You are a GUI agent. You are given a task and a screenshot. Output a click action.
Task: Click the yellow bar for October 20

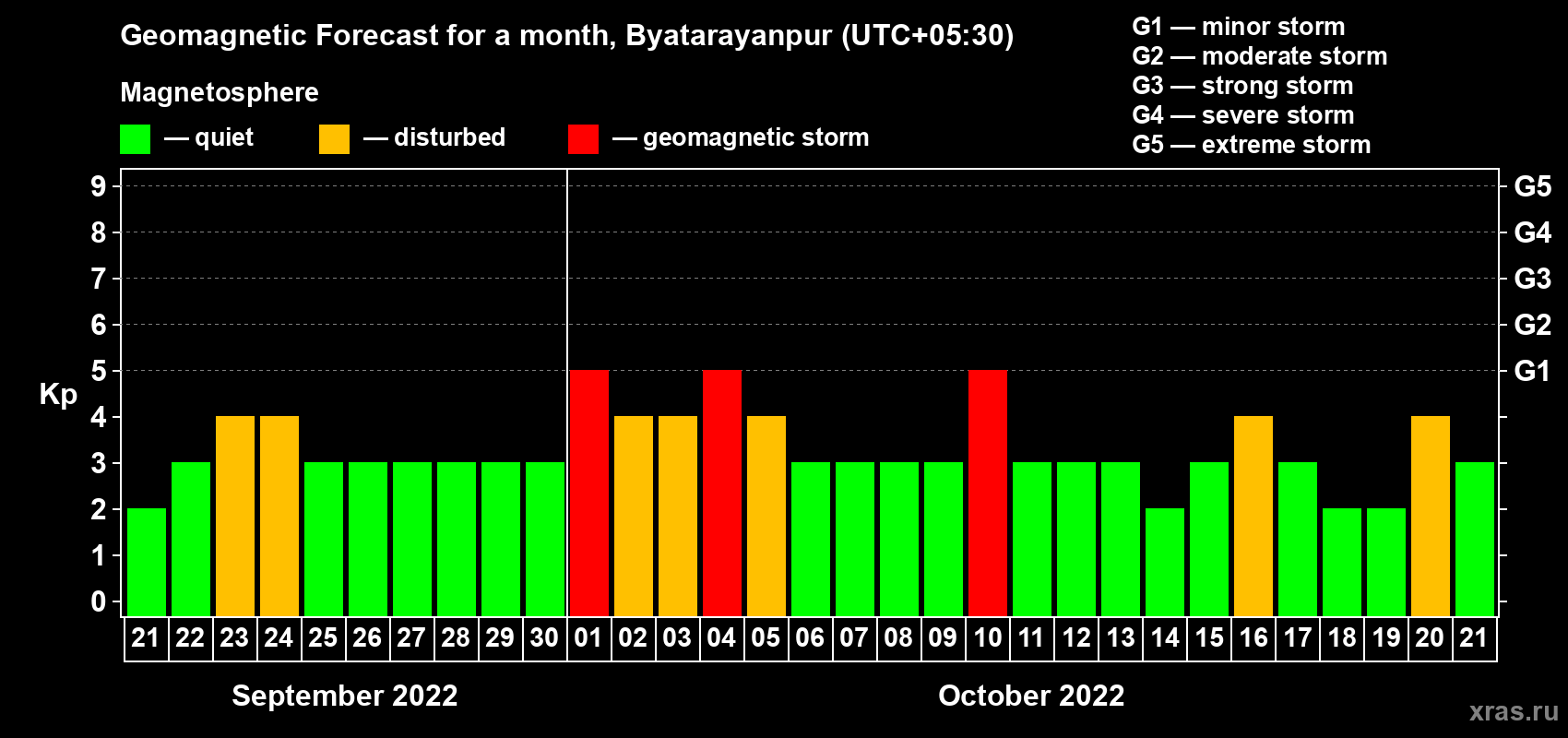pos(1431,516)
